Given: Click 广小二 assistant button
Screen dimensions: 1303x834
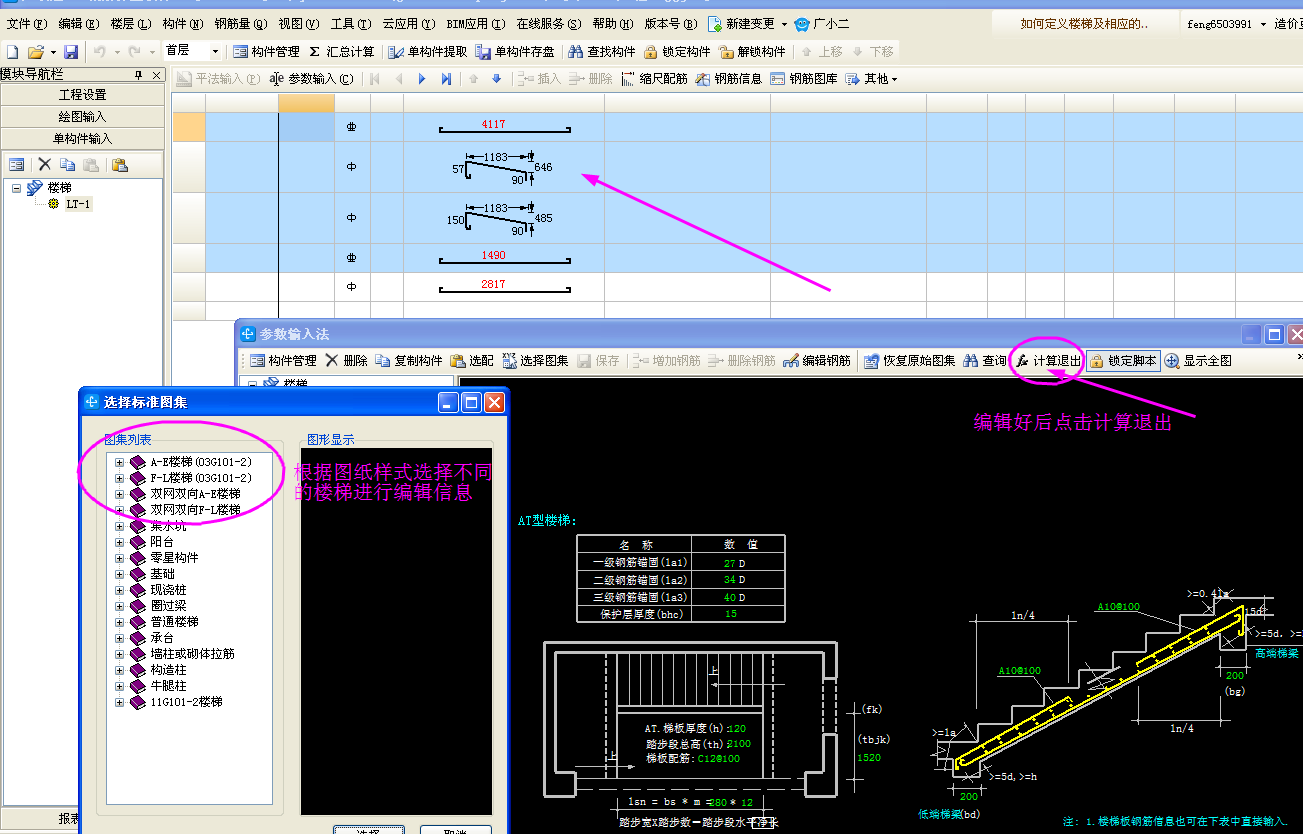Looking at the screenshot, I should 821,24.
